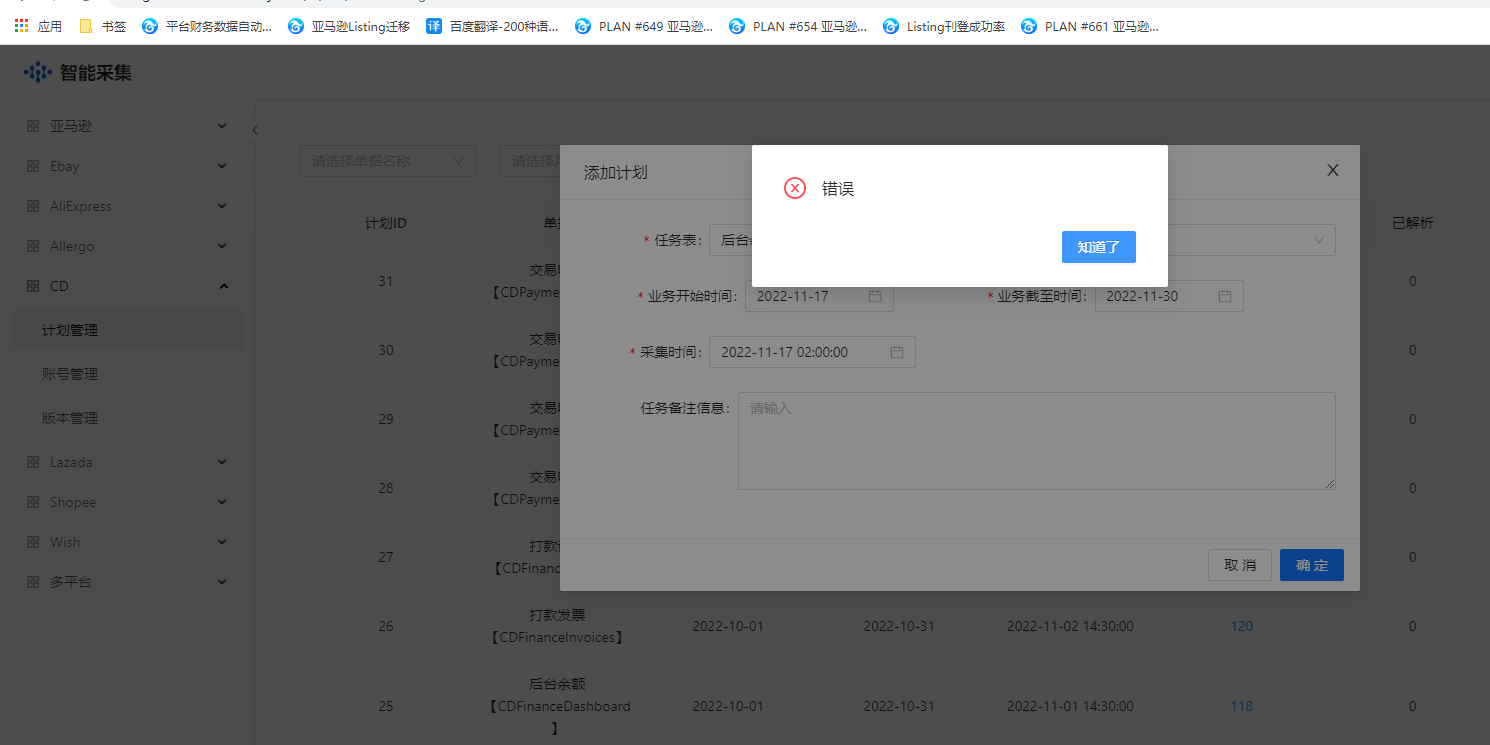Viewport: 1490px width, 745px height.
Task: Open the PLAN #661 bookmark
Action: coord(1090,26)
